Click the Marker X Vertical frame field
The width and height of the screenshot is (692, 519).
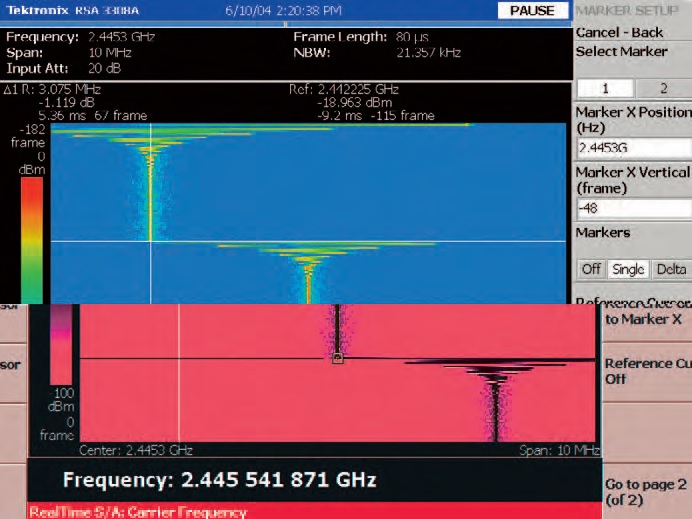[633, 208]
